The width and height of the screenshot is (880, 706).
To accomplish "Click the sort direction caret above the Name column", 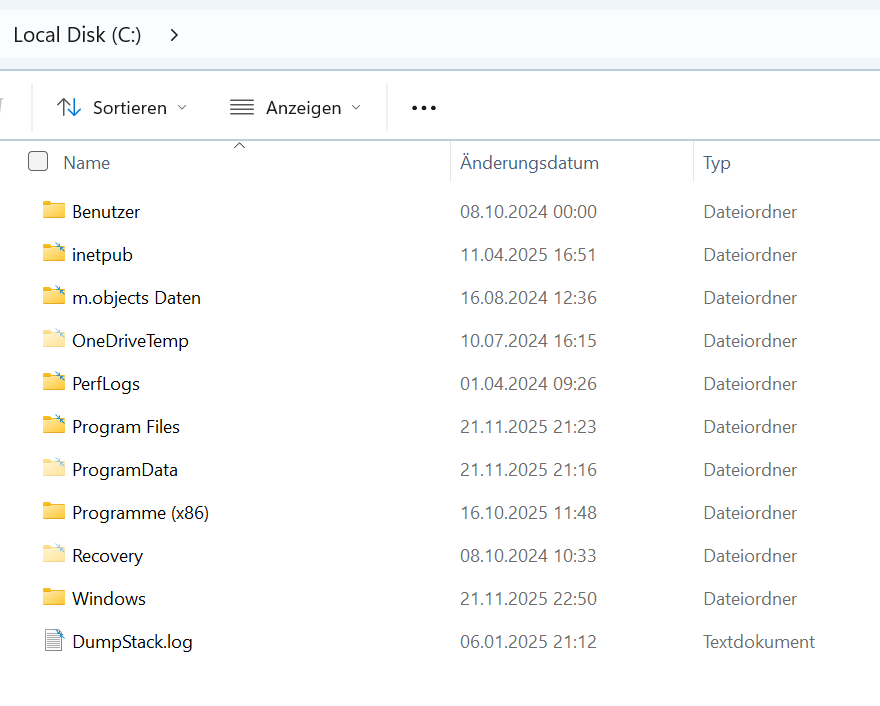I will click(x=239, y=144).
